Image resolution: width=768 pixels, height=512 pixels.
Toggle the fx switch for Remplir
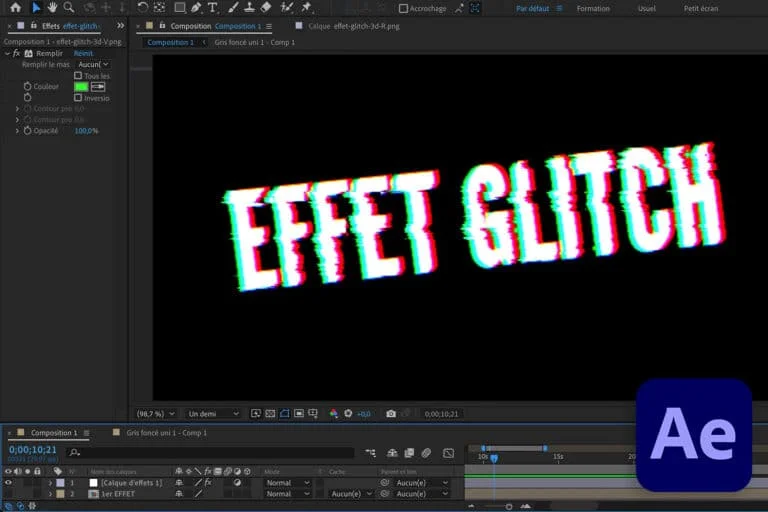click(x=17, y=53)
